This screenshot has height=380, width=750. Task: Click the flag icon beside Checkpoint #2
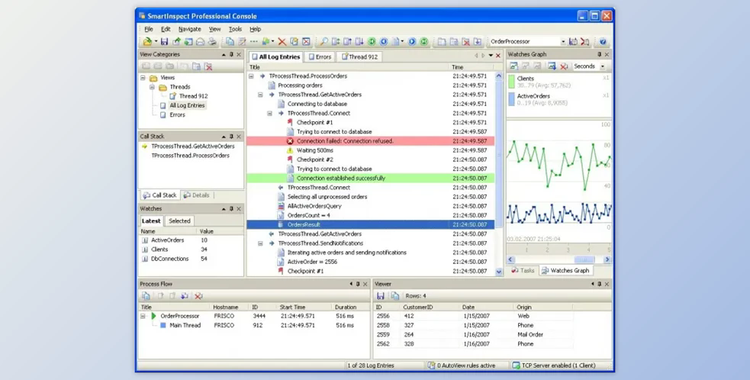pos(290,159)
